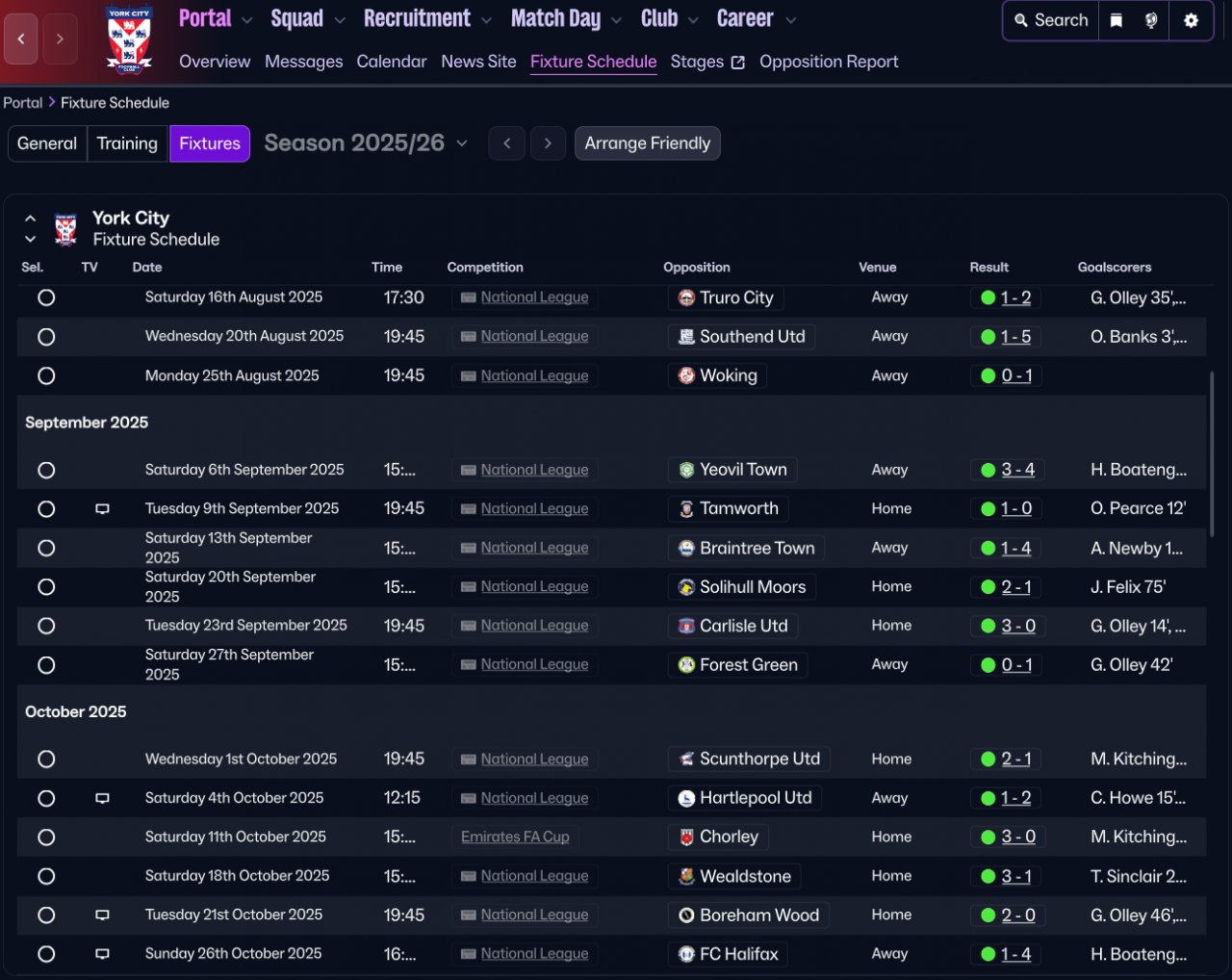This screenshot has height=980, width=1232.
Task: Switch to the Overview tab
Action: 215,62
